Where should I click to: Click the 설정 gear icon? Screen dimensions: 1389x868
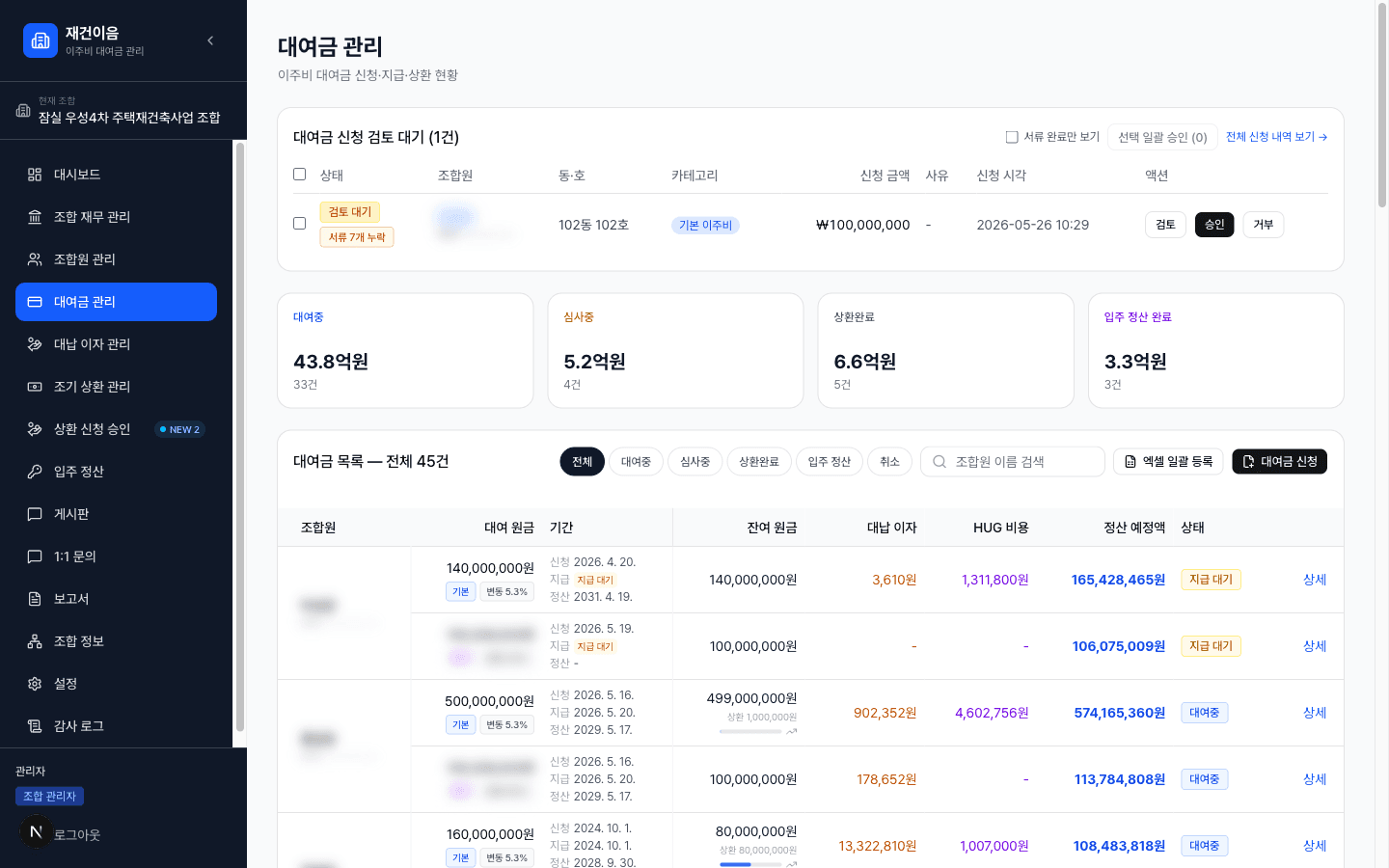click(x=35, y=684)
